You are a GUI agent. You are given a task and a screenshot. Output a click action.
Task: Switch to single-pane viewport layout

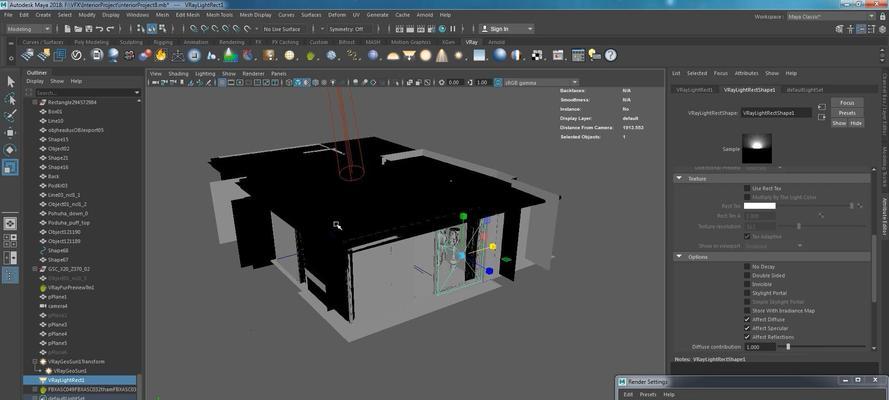11,223
